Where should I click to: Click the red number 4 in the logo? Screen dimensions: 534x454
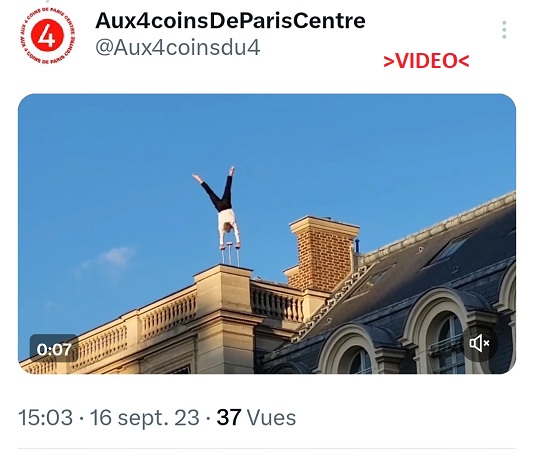[47, 36]
